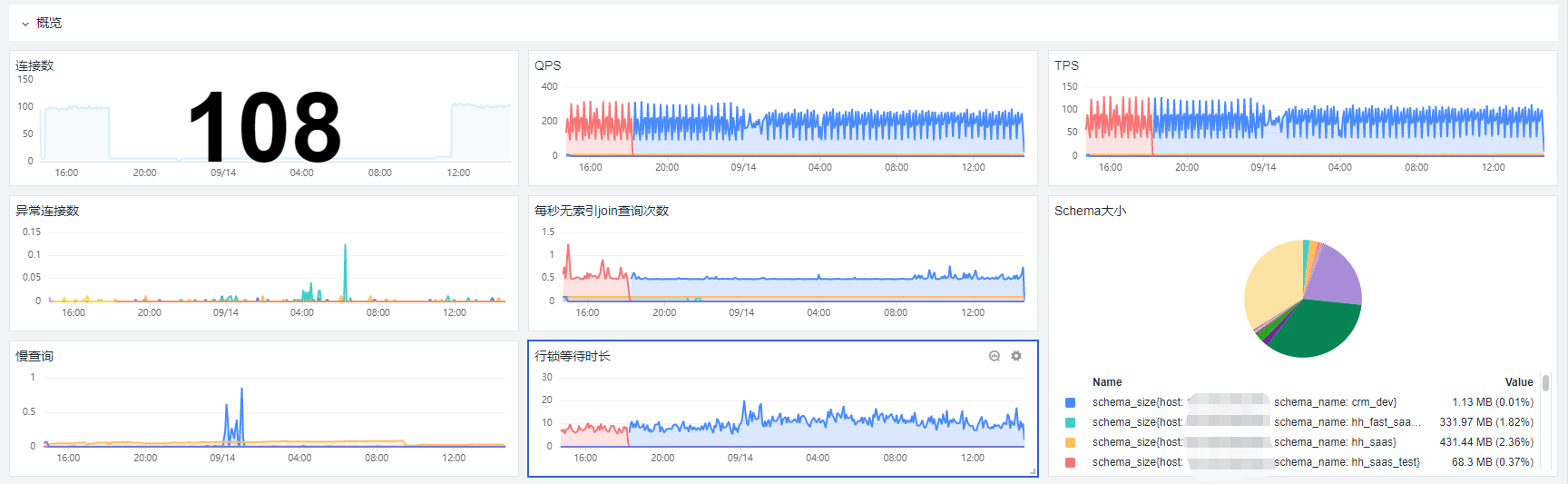The width and height of the screenshot is (1568, 484).
Task: Click the orange hh_saas legend swatch
Action: tap(1070, 442)
